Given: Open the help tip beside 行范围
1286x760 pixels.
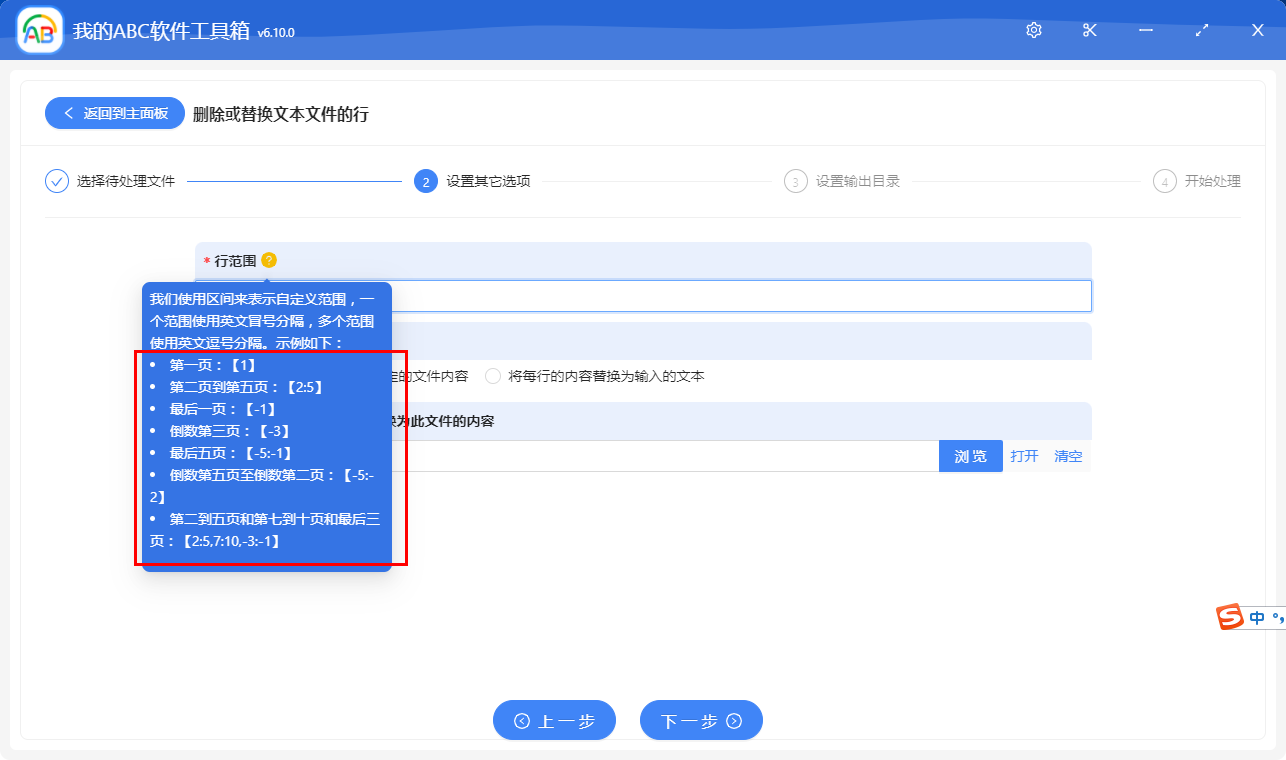Looking at the screenshot, I should [x=268, y=259].
